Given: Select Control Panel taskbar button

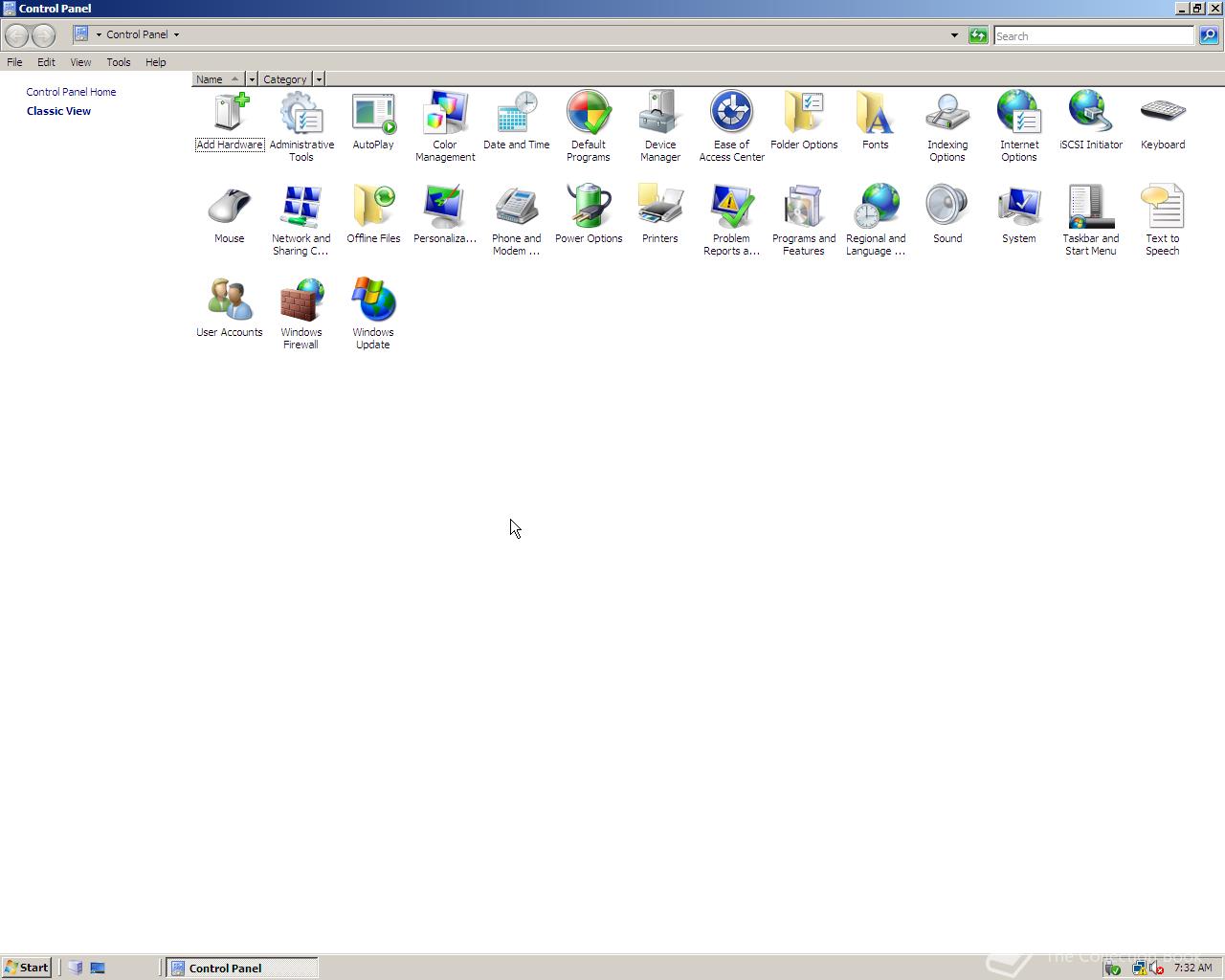Looking at the screenshot, I should [242, 968].
